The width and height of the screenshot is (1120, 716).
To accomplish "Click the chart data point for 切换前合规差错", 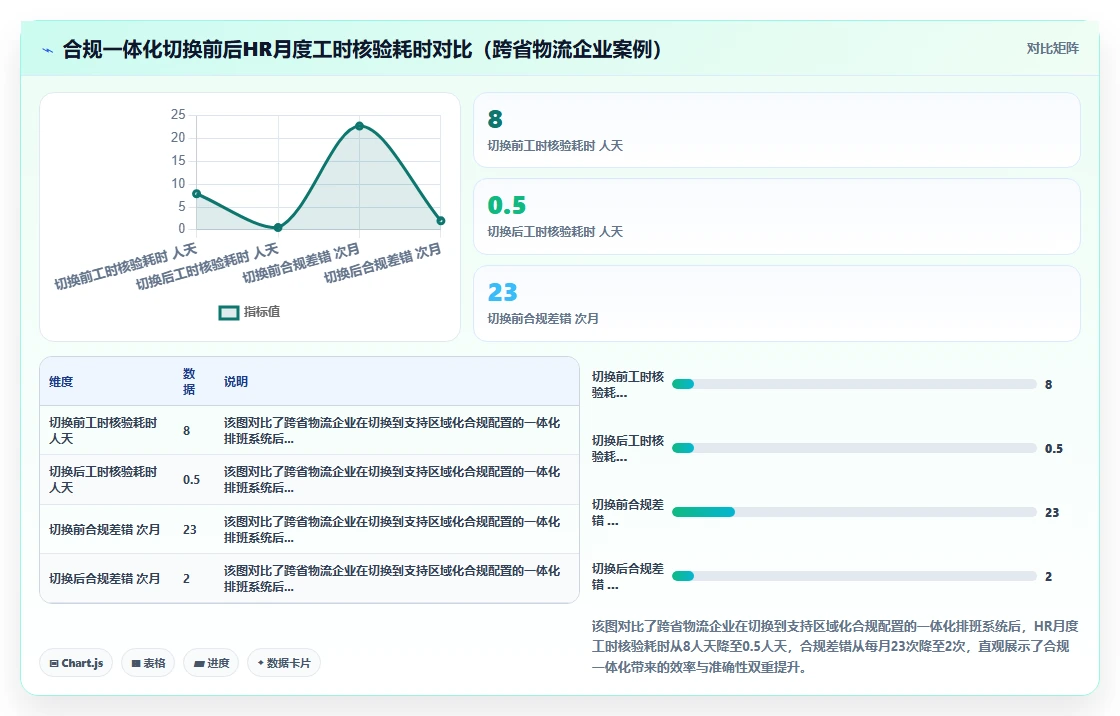I will [359, 126].
